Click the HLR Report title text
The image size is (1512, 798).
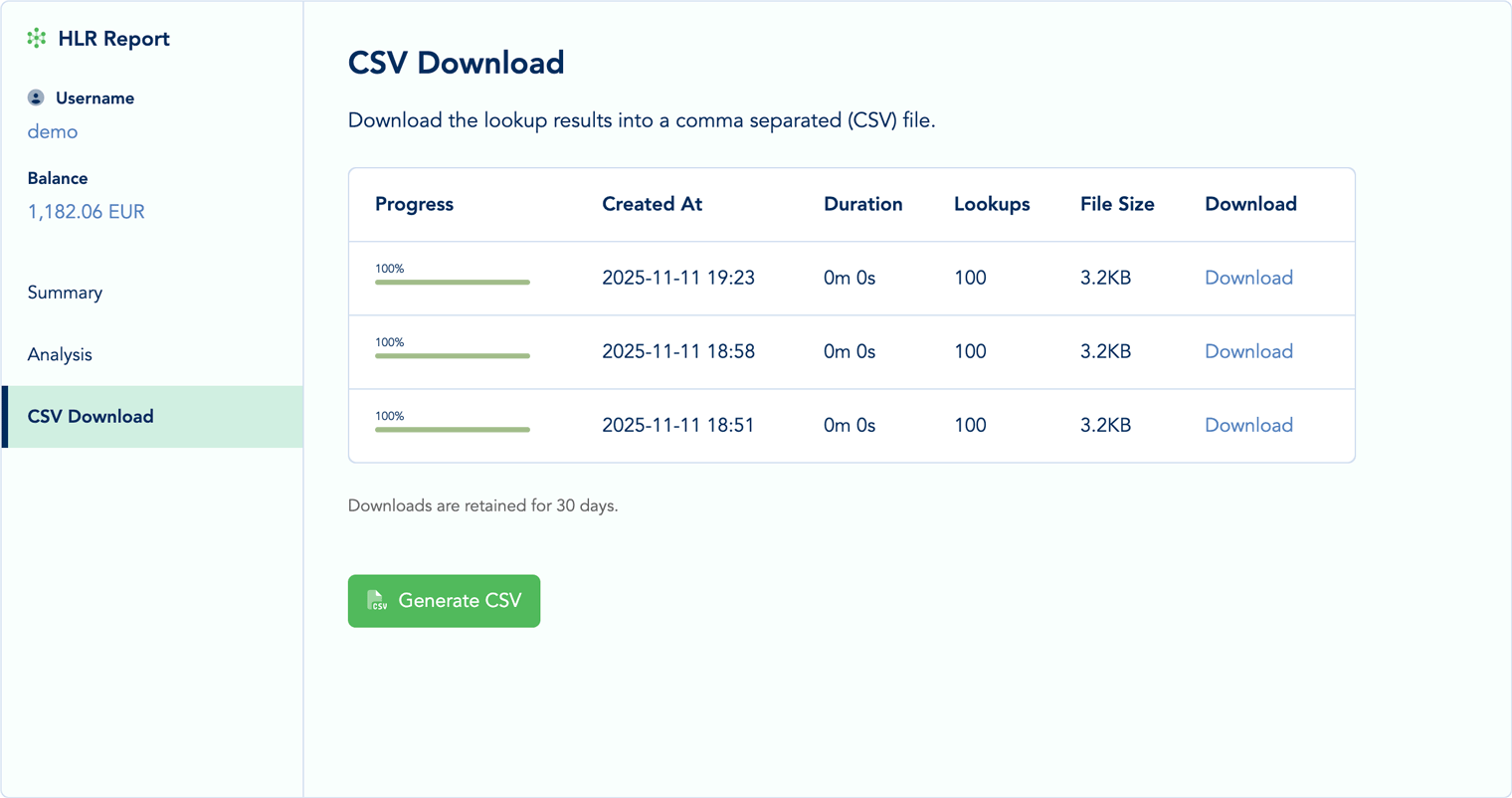pos(114,39)
